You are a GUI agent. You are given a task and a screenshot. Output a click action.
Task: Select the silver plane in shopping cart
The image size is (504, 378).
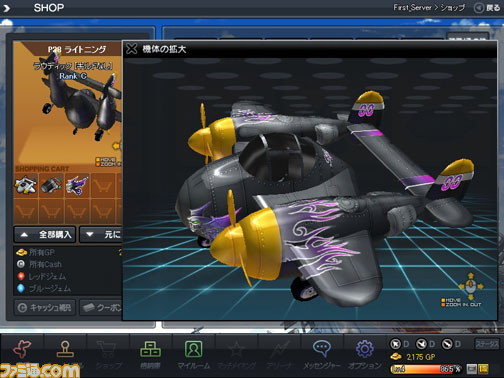26,185
